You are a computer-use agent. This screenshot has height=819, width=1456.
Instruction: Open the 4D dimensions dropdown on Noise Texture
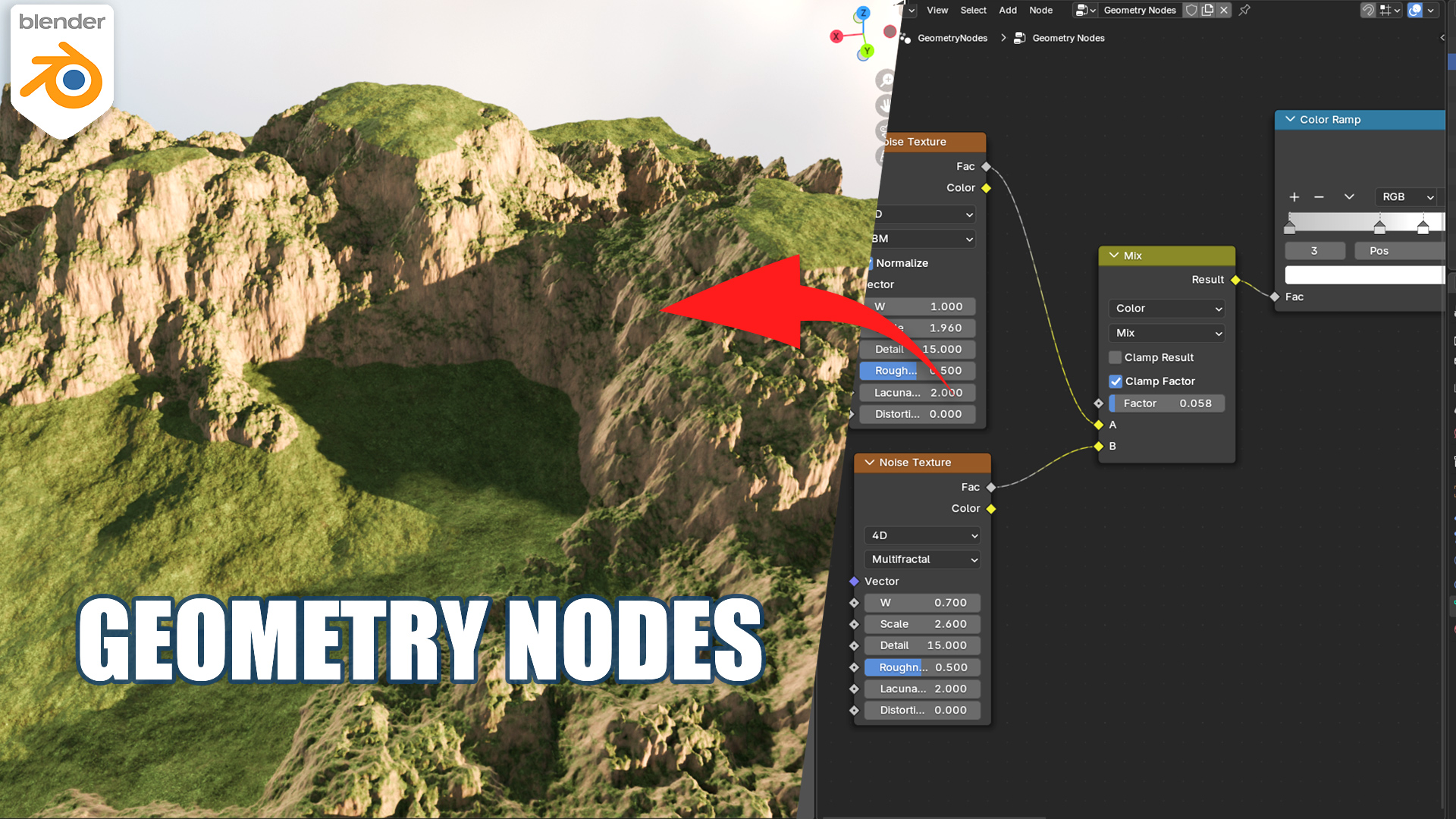(x=921, y=535)
